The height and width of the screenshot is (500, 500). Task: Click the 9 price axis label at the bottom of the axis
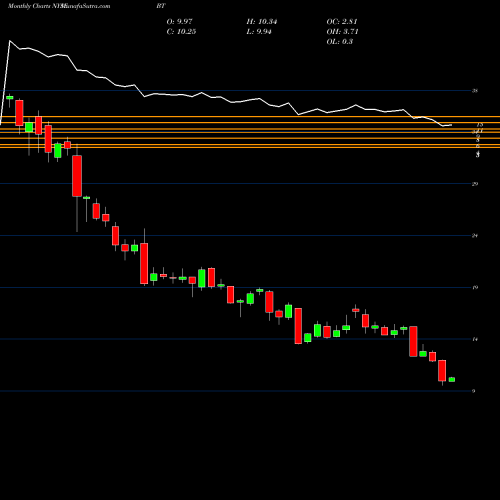[x=474, y=391]
